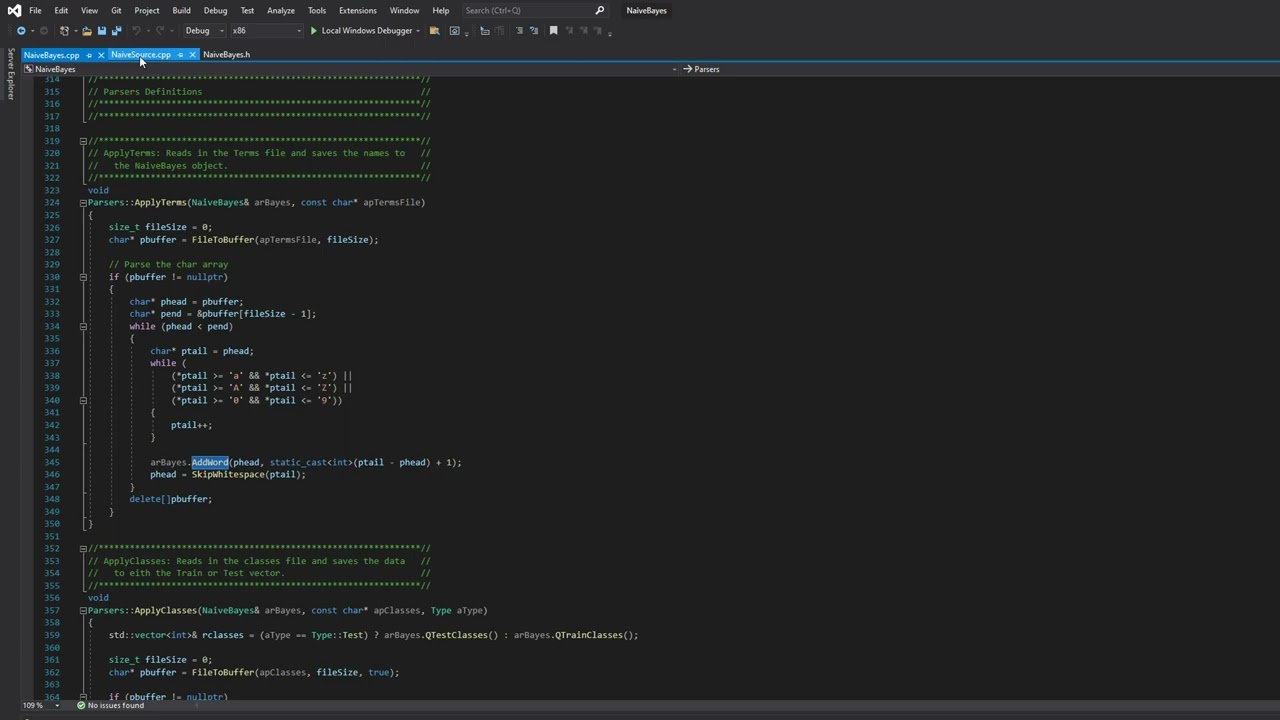Click the Open File folder icon

87,30
